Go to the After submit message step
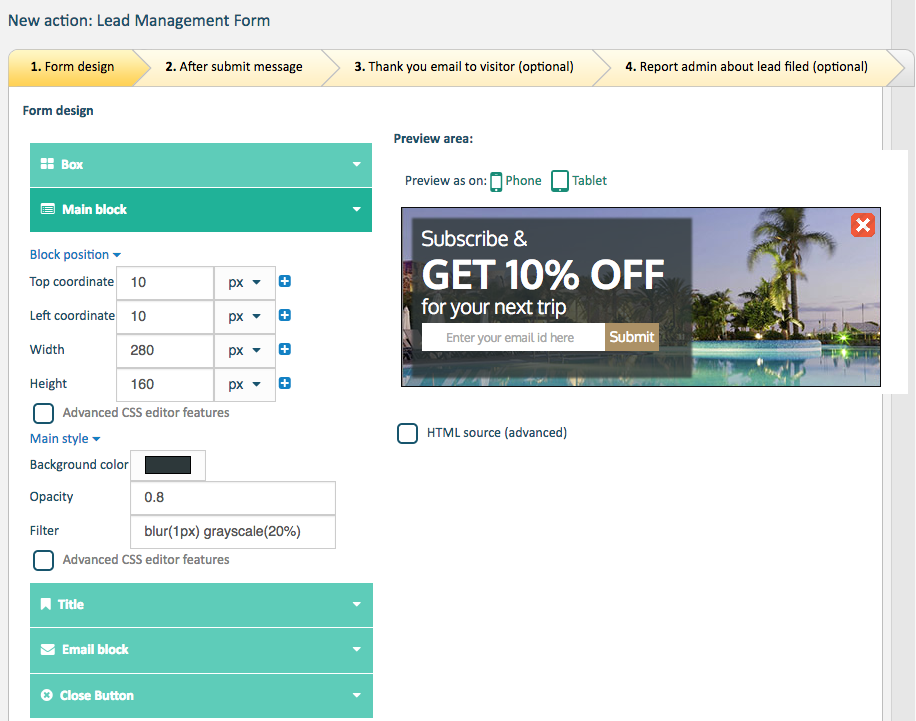 [x=233, y=67]
